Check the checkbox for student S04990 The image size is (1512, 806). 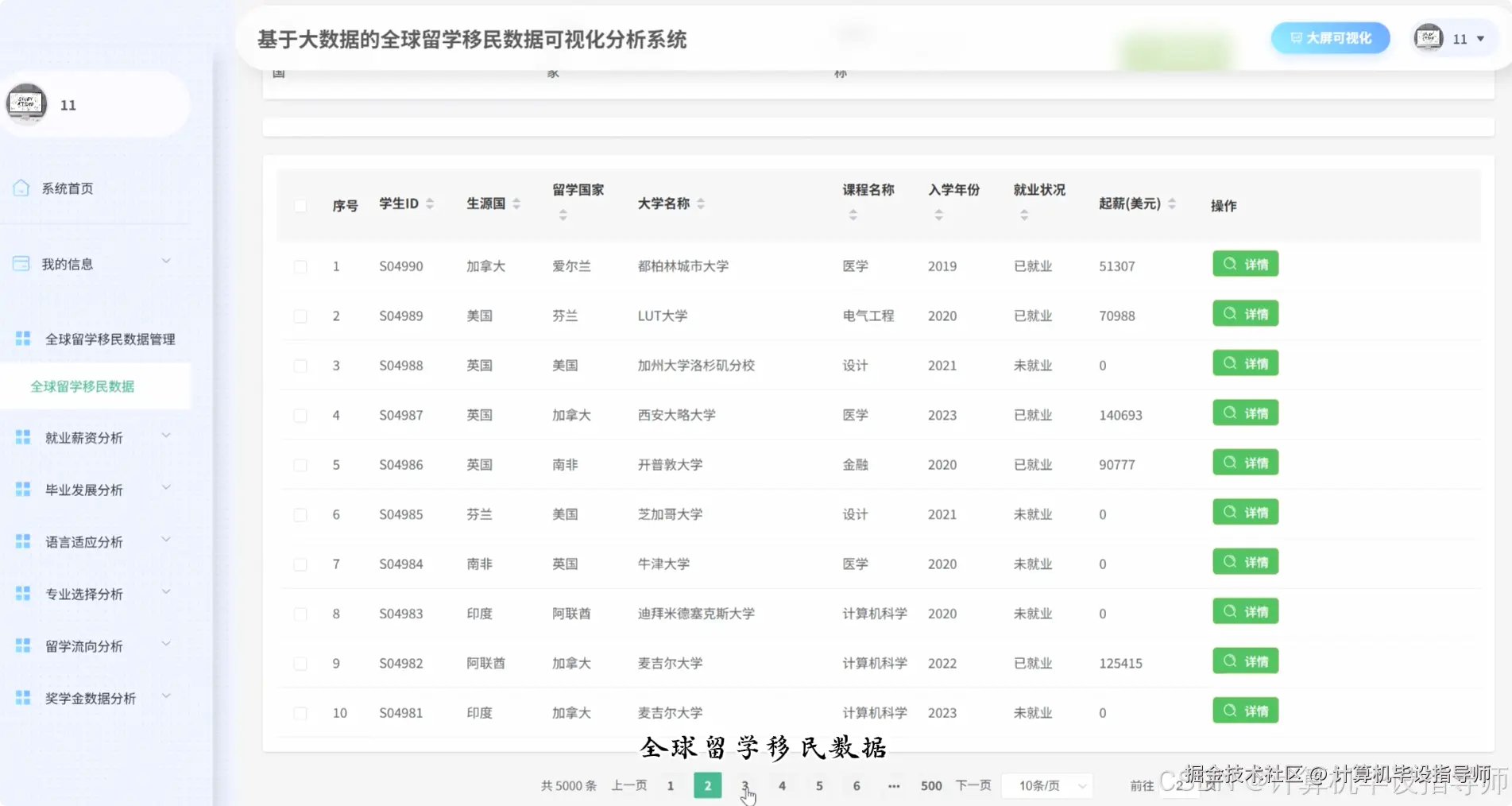[300, 266]
